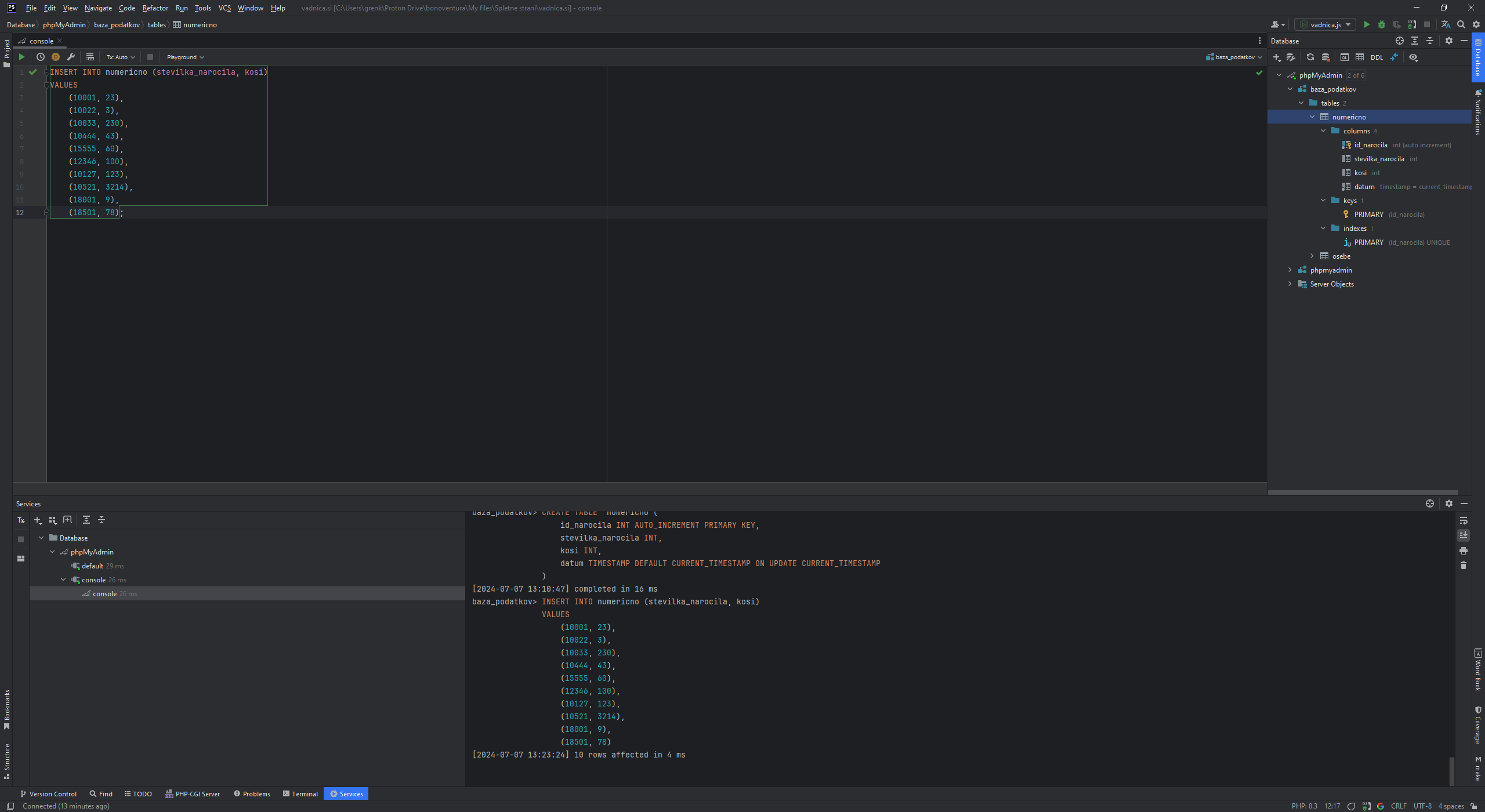The height and width of the screenshot is (812, 1485).
Task: Open the Playground mode dropdown
Action: (x=185, y=57)
